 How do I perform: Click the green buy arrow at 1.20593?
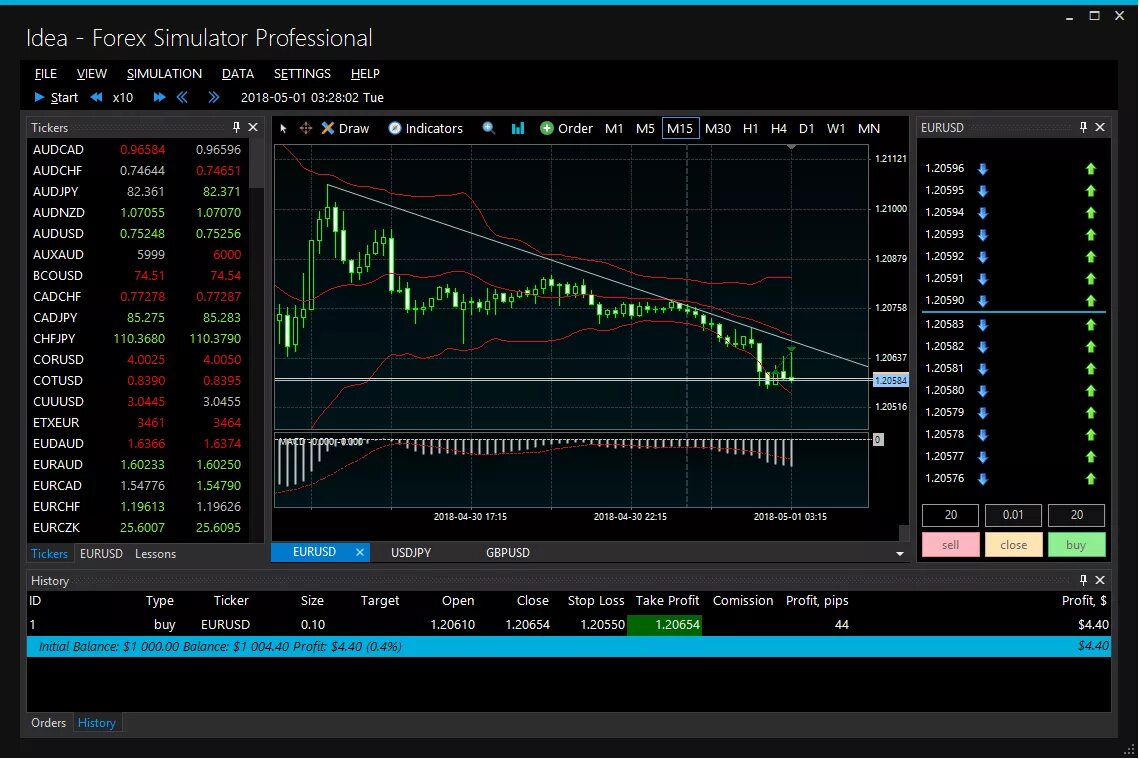(1090, 235)
